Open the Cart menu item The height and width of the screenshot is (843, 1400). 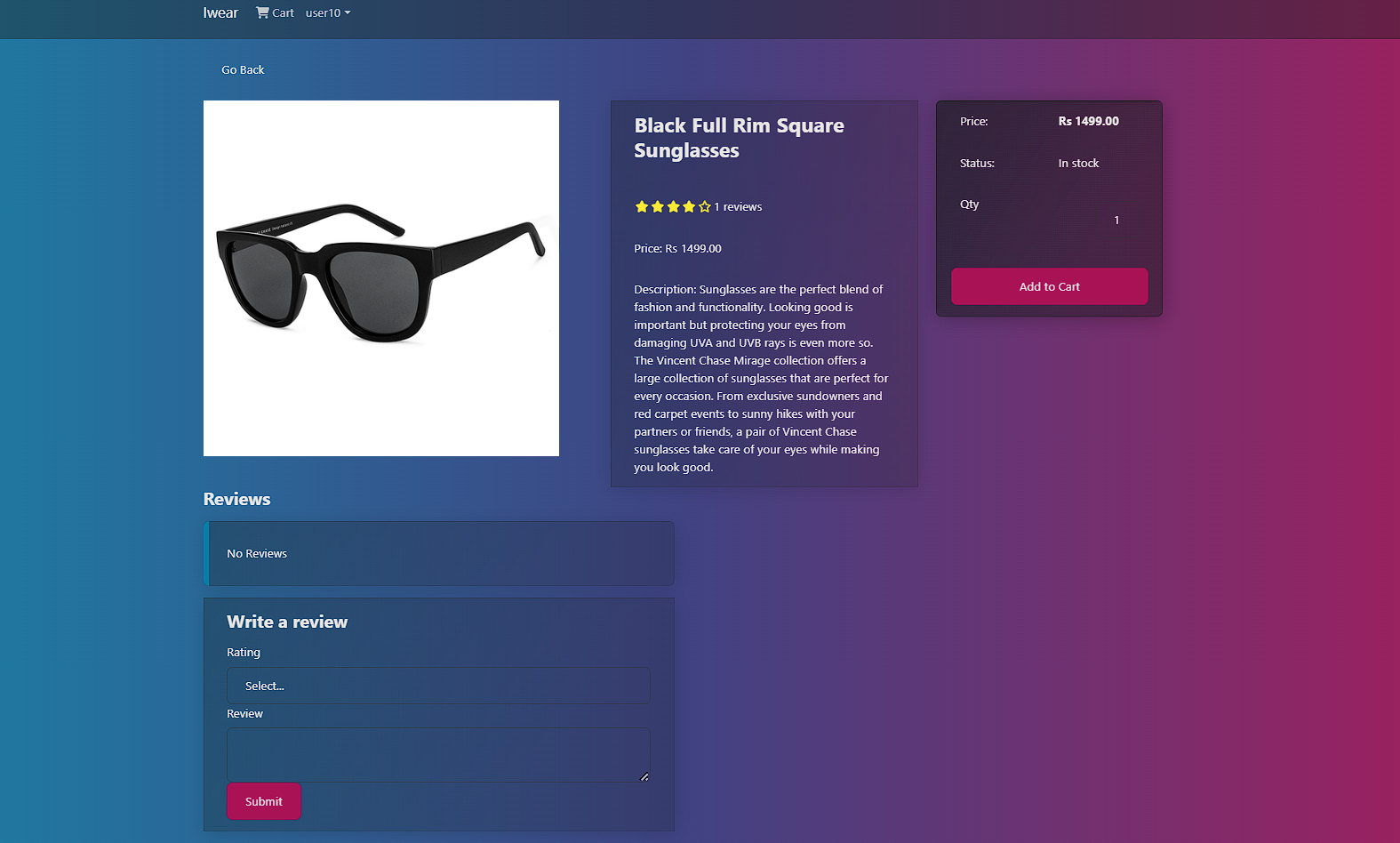(x=275, y=12)
